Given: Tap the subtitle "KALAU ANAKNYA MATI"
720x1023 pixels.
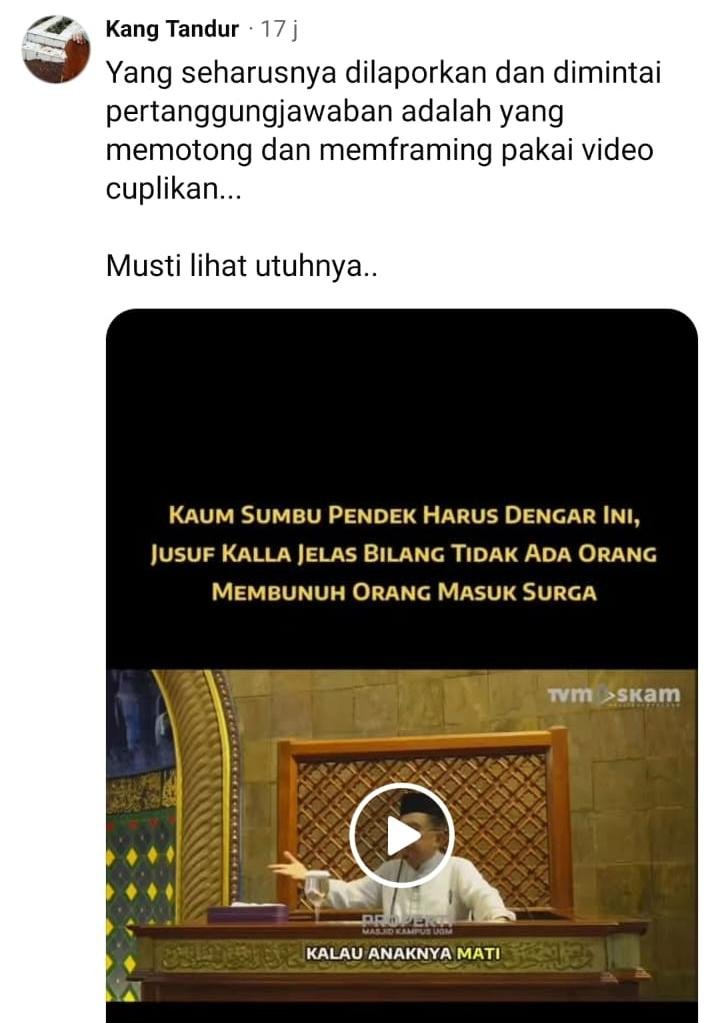Looking at the screenshot, I should click(403, 954).
